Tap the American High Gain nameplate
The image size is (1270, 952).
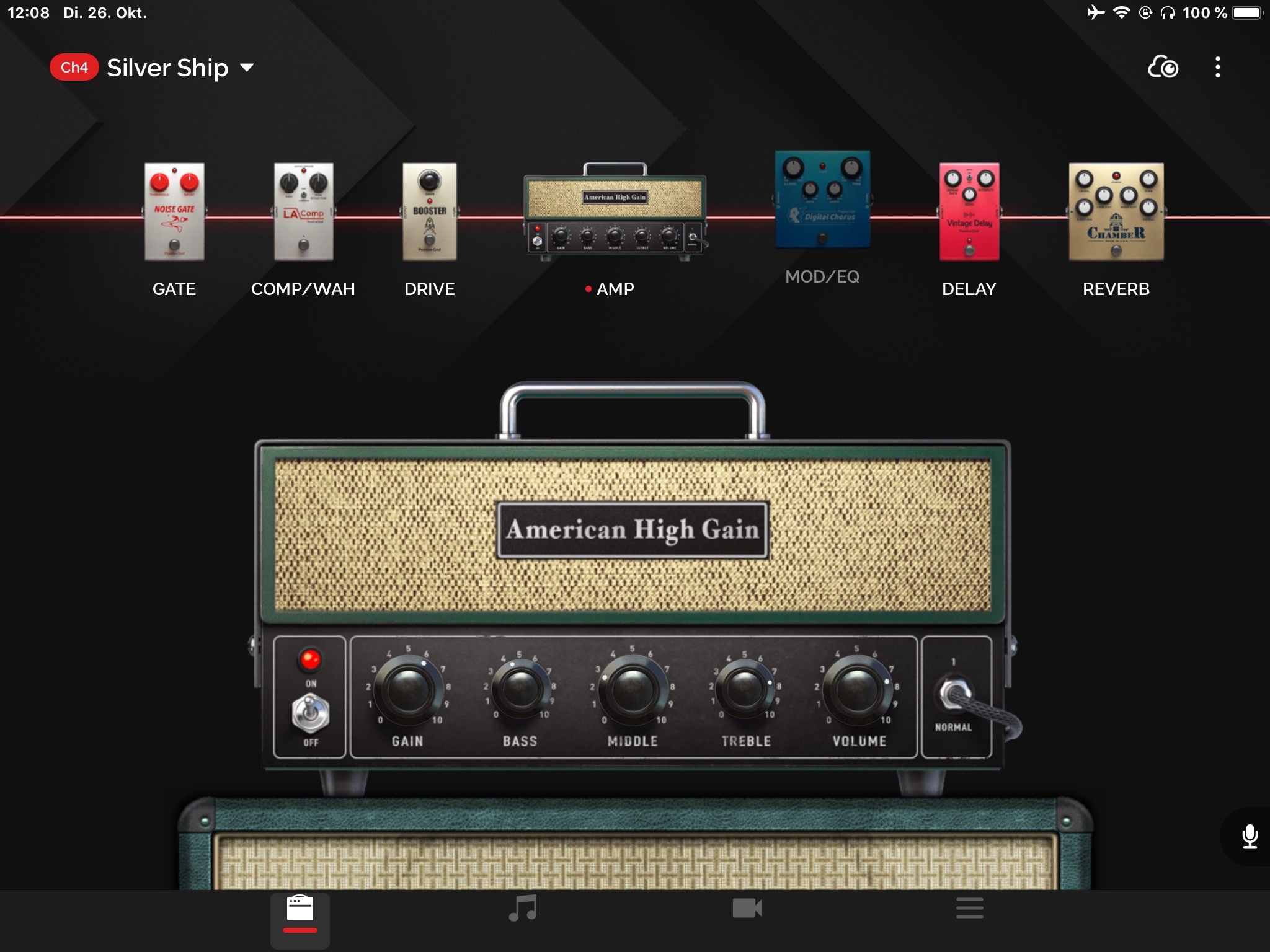633,530
